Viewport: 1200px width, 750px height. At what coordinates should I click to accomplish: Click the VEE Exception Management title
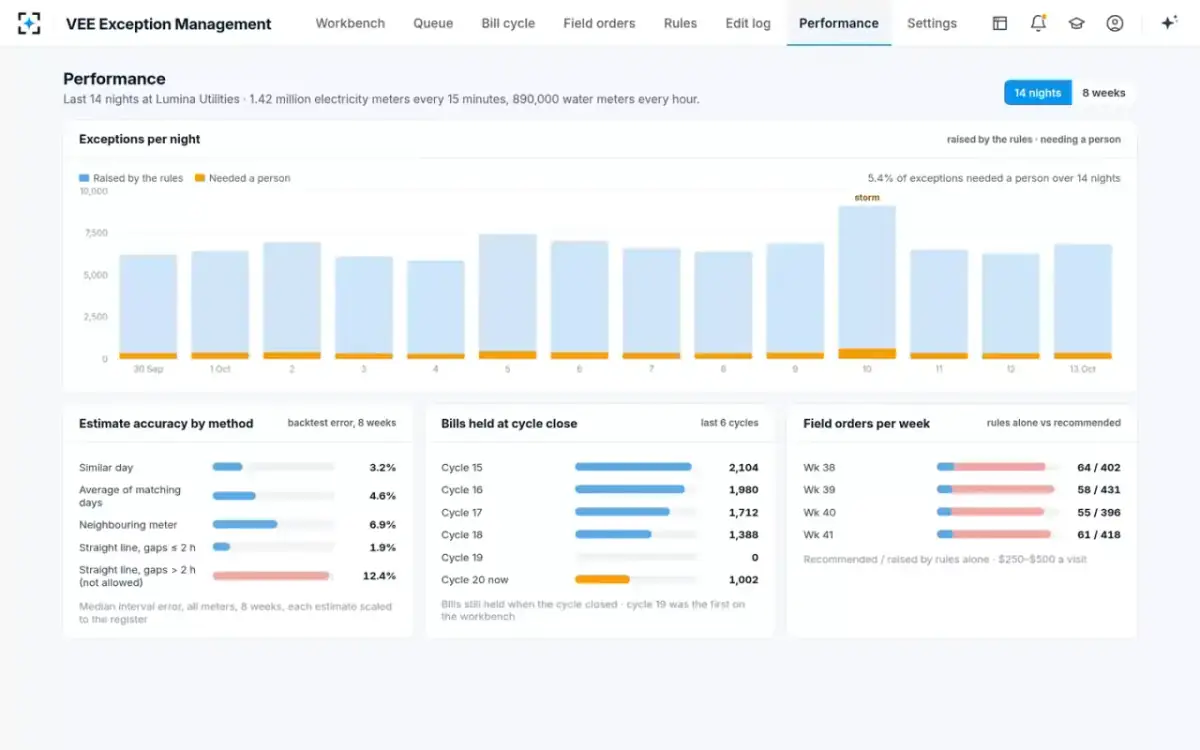(168, 24)
